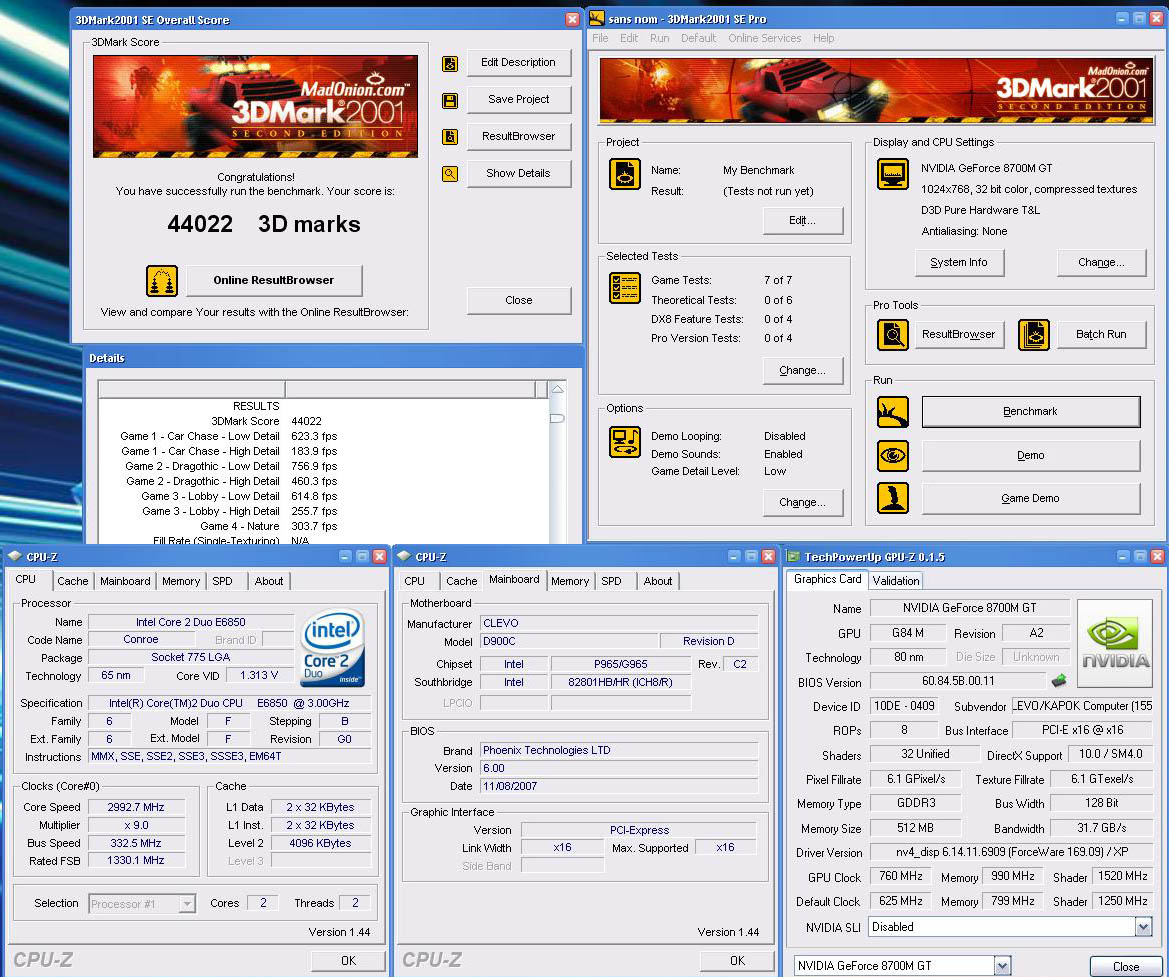Click the Edit Description icon
1169x977 pixels.
coord(450,63)
